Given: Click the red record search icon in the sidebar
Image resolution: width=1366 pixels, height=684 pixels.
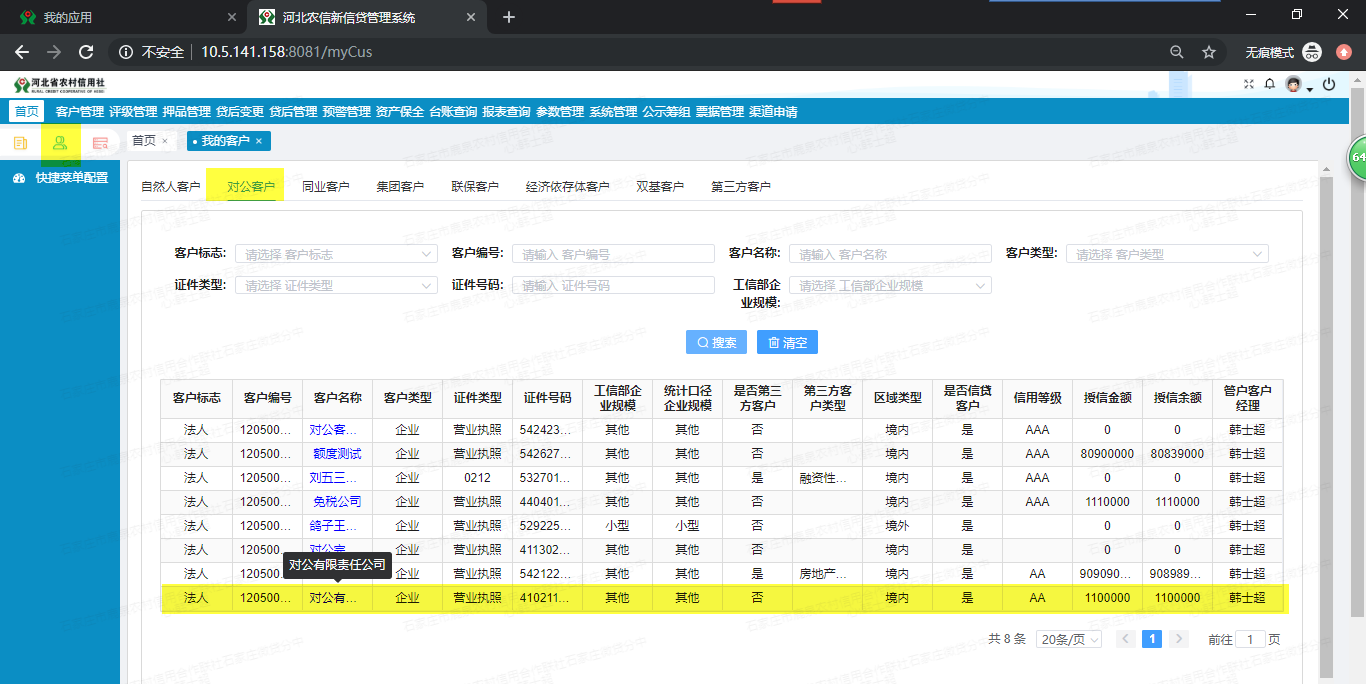Looking at the screenshot, I should pos(100,143).
